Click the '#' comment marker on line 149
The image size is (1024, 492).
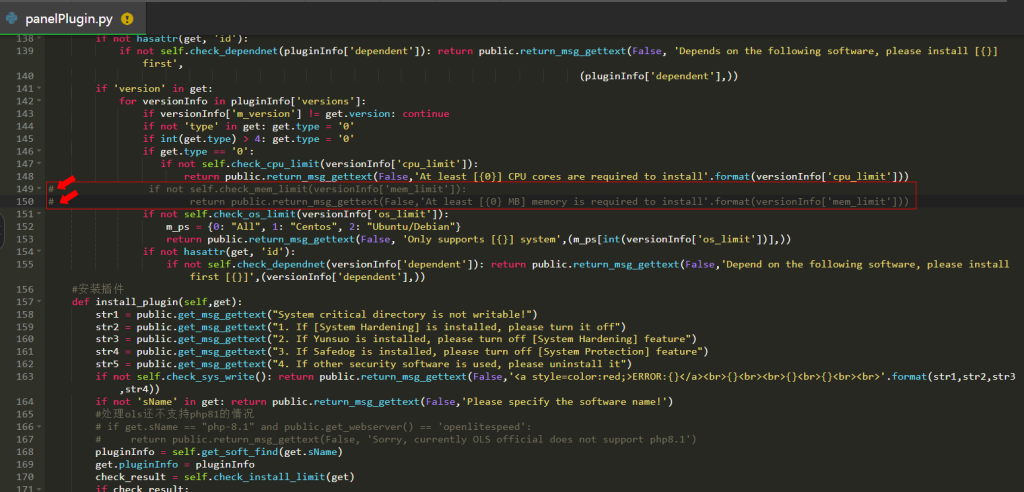[51, 188]
